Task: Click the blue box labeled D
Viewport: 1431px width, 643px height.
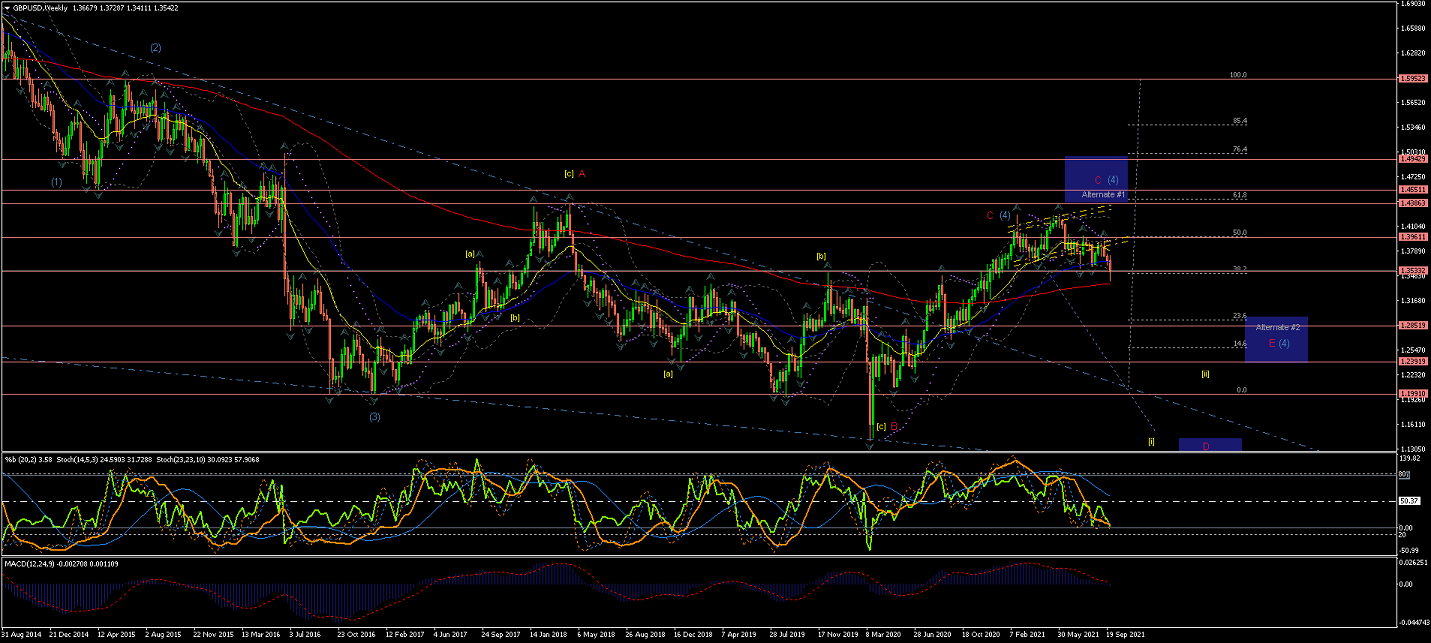Action: [1210, 444]
